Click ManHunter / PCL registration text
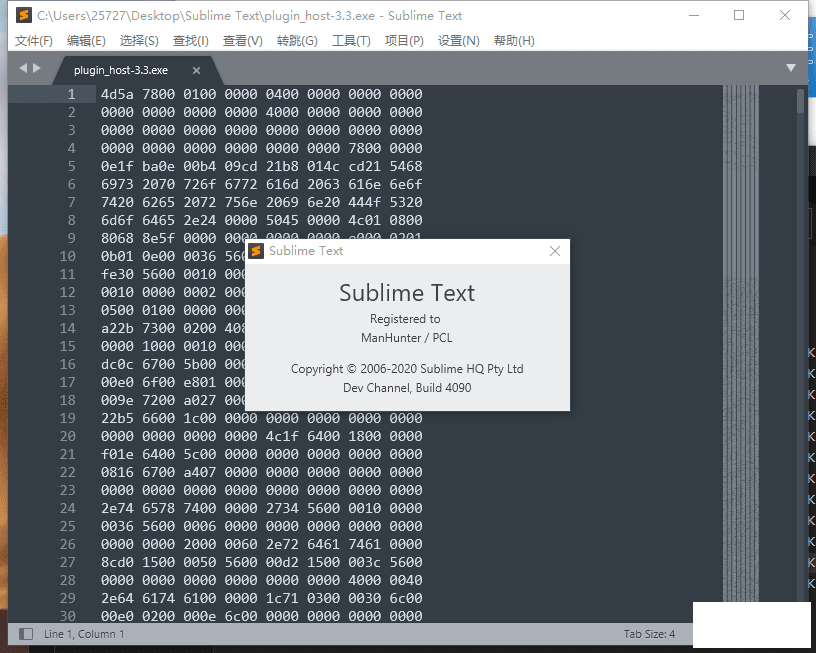 [406, 338]
